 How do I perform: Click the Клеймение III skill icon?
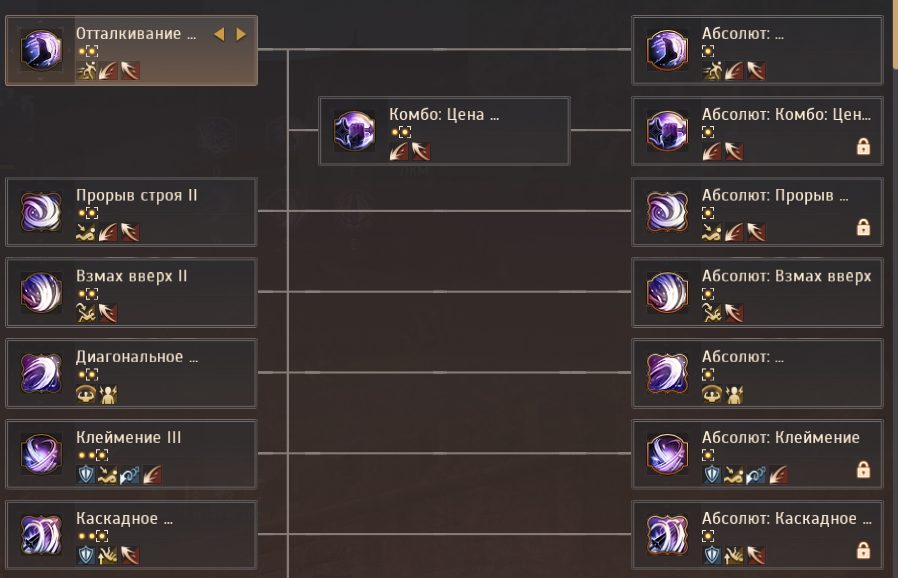click(x=42, y=454)
